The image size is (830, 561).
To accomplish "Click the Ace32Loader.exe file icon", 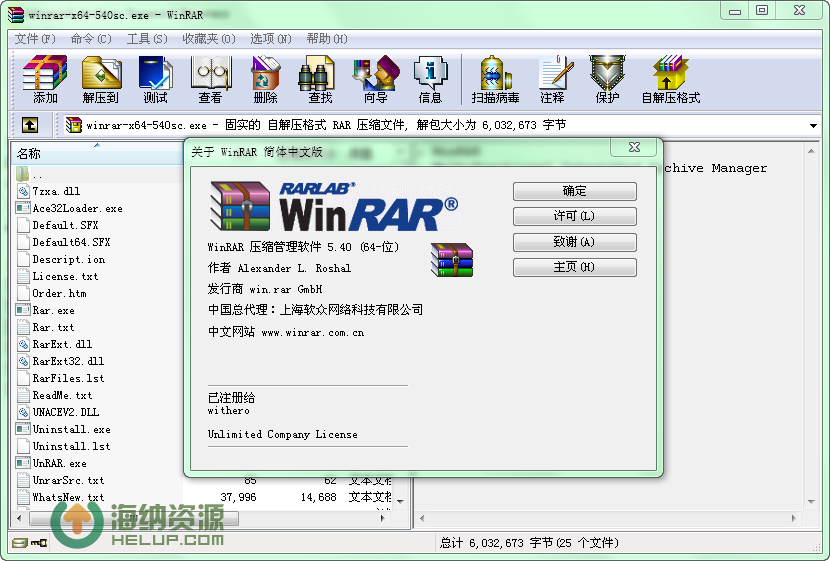I will (23, 208).
